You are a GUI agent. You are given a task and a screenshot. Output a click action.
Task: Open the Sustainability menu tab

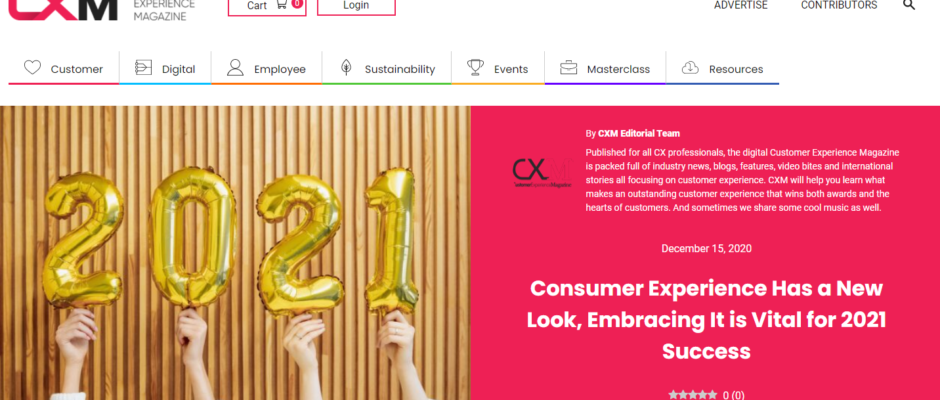(387, 68)
